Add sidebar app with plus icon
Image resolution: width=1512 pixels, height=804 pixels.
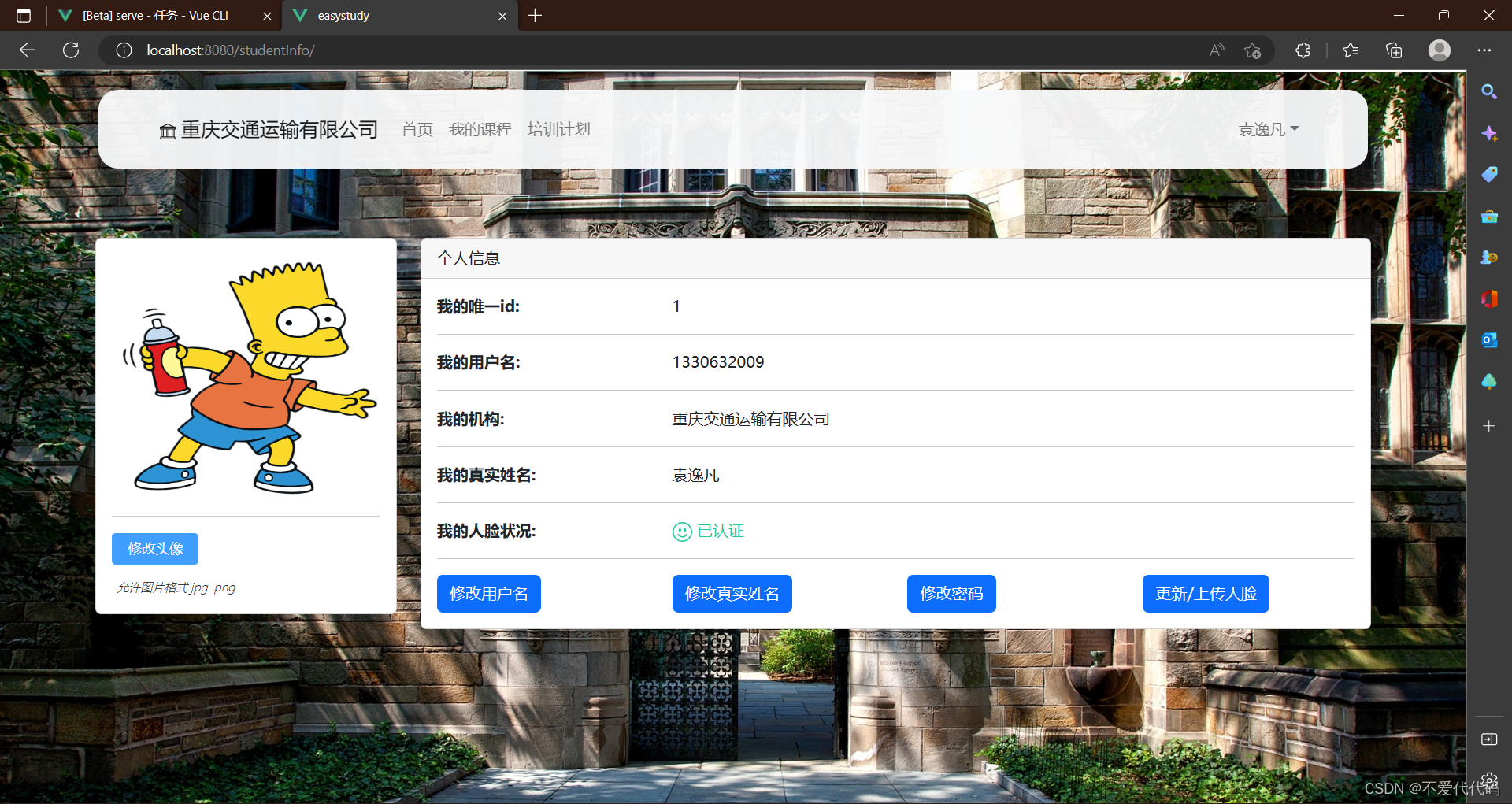point(1489,426)
